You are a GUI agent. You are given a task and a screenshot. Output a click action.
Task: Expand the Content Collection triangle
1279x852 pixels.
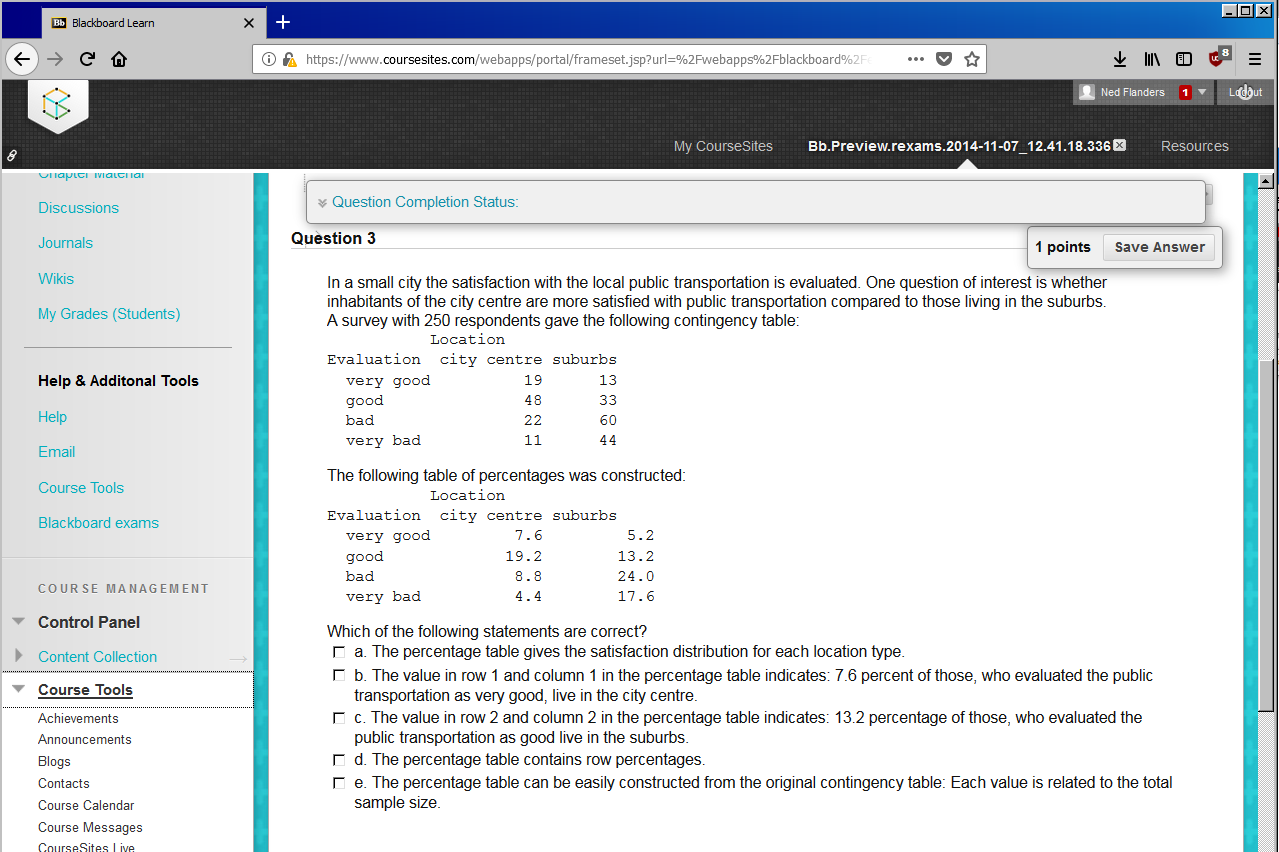click(18, 655)
